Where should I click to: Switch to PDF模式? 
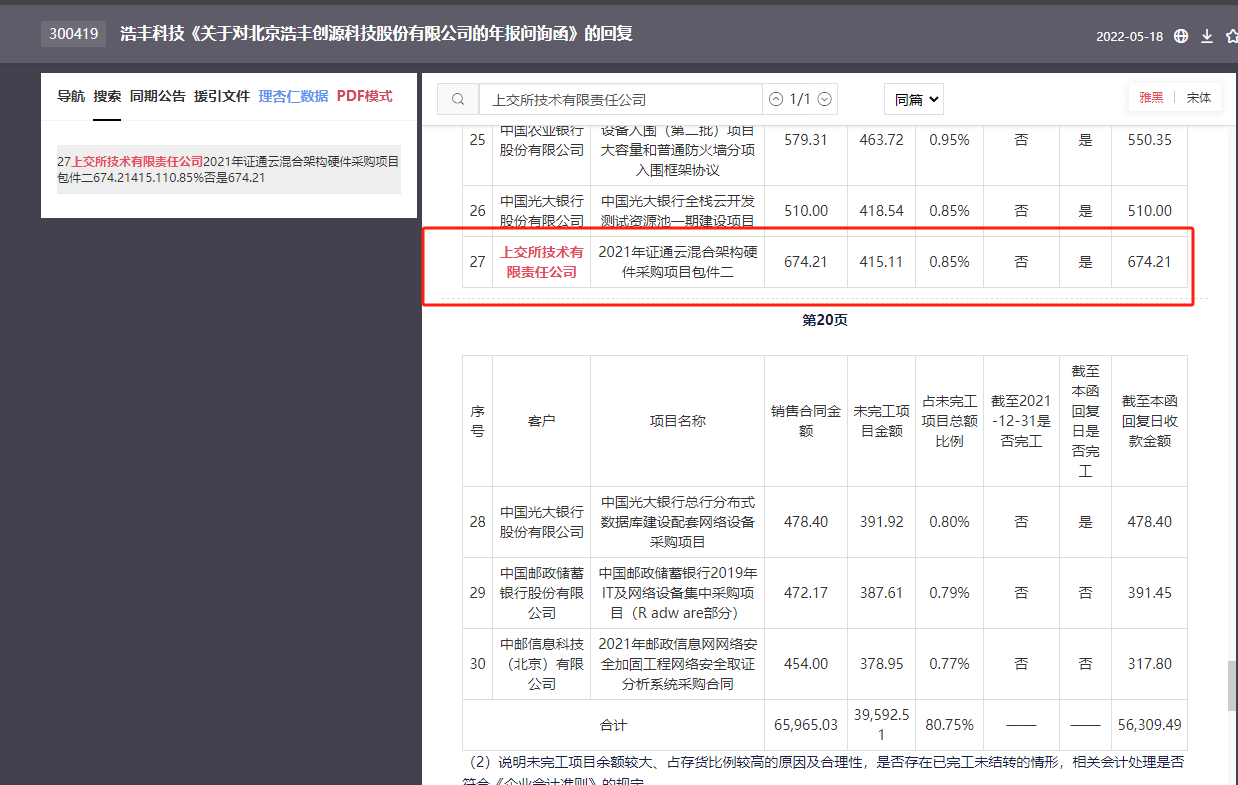[x=365, y=96]
